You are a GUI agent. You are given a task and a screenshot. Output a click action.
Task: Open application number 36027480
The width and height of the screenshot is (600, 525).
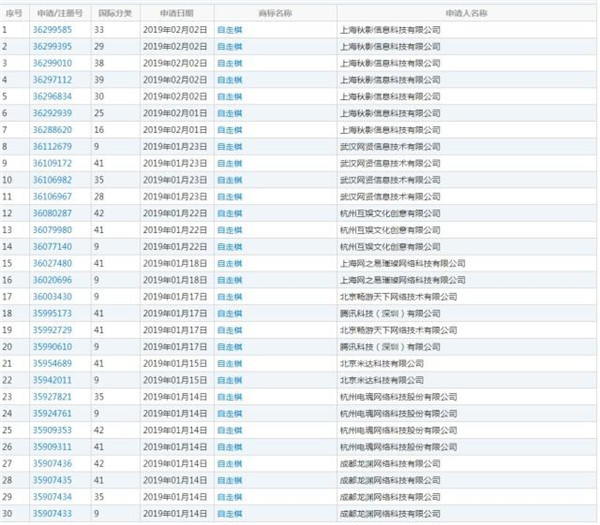pyautogui.click(x=52, y=263)
